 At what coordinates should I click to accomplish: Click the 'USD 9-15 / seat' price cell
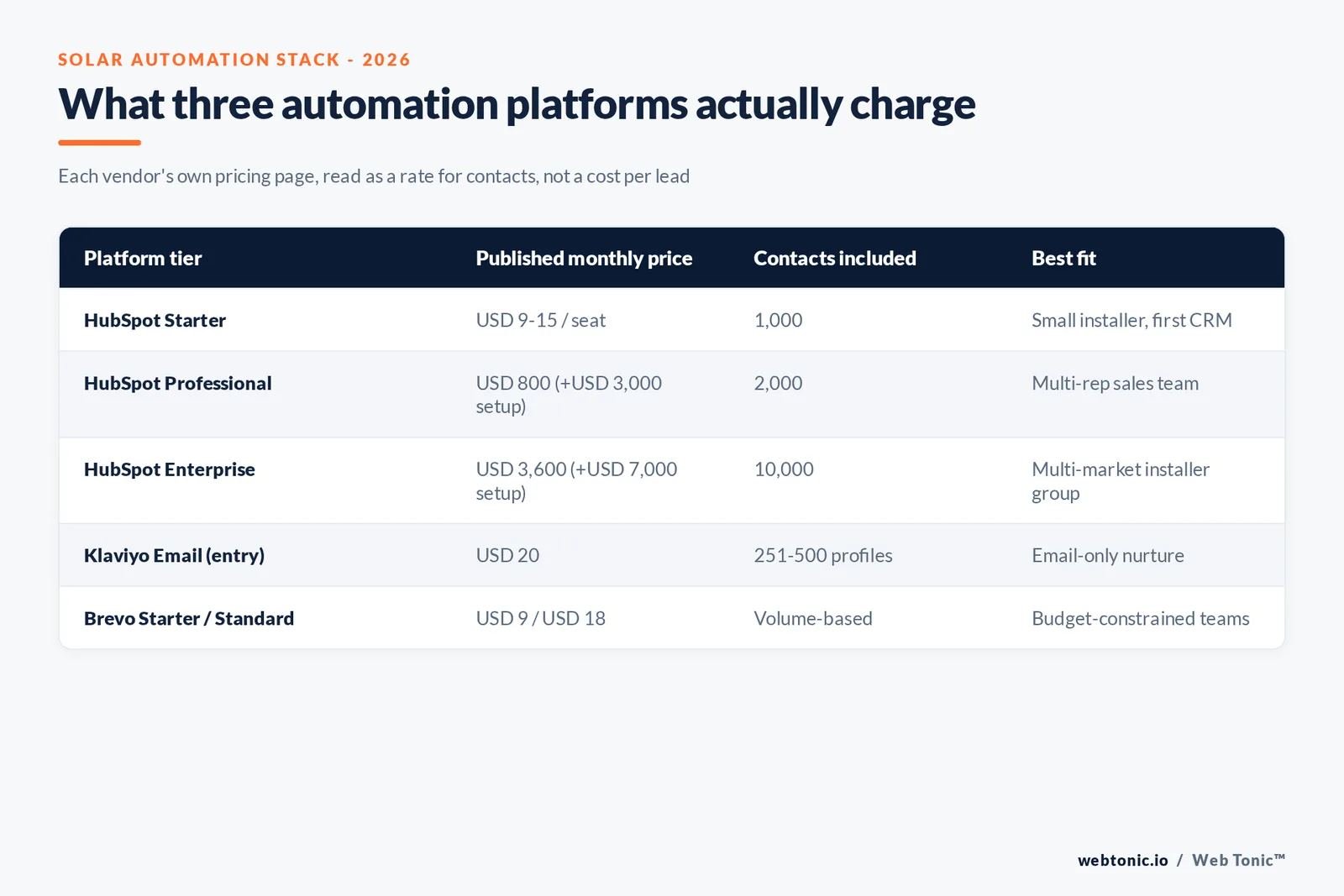click(x=541, y=320)
